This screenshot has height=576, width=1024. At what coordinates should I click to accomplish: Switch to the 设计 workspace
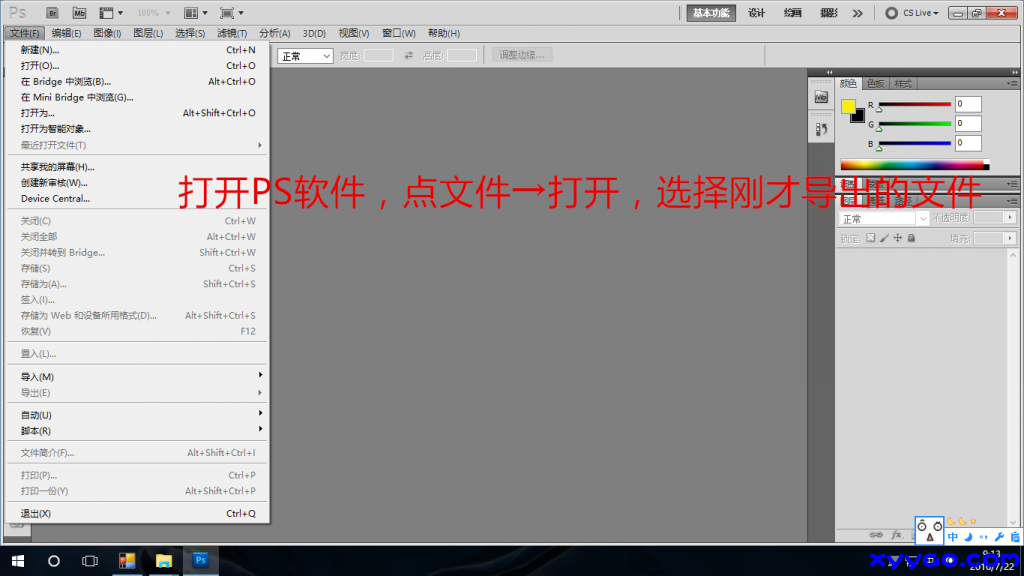tap(757, 13)
